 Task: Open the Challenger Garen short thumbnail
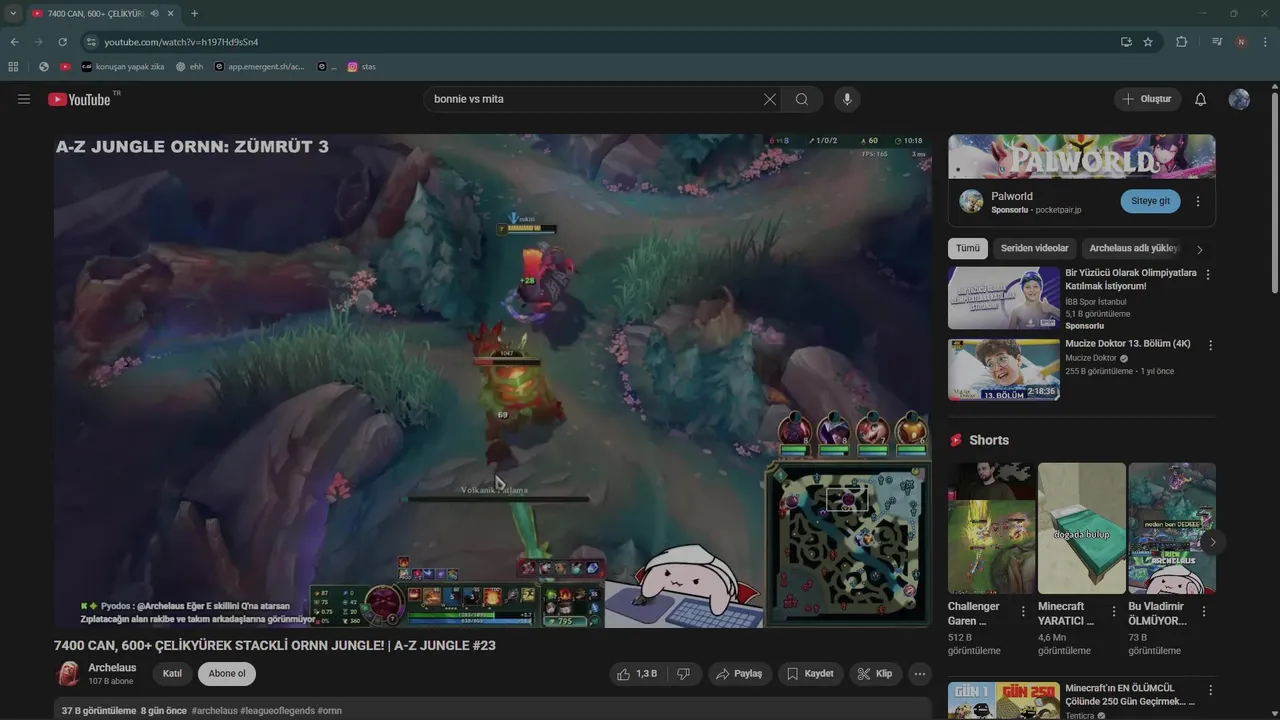coord(992,528)
